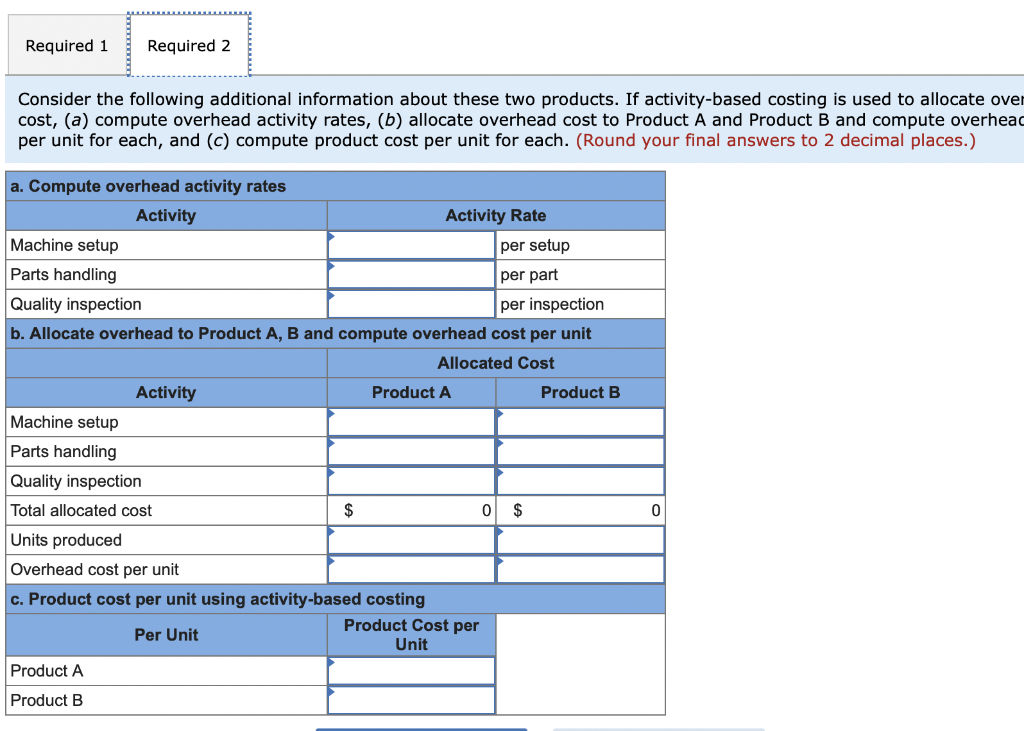Screen dimensions: 1024x731
Task: Click the blue flag marker in Parts handling cell
Action: click(331, 266)
